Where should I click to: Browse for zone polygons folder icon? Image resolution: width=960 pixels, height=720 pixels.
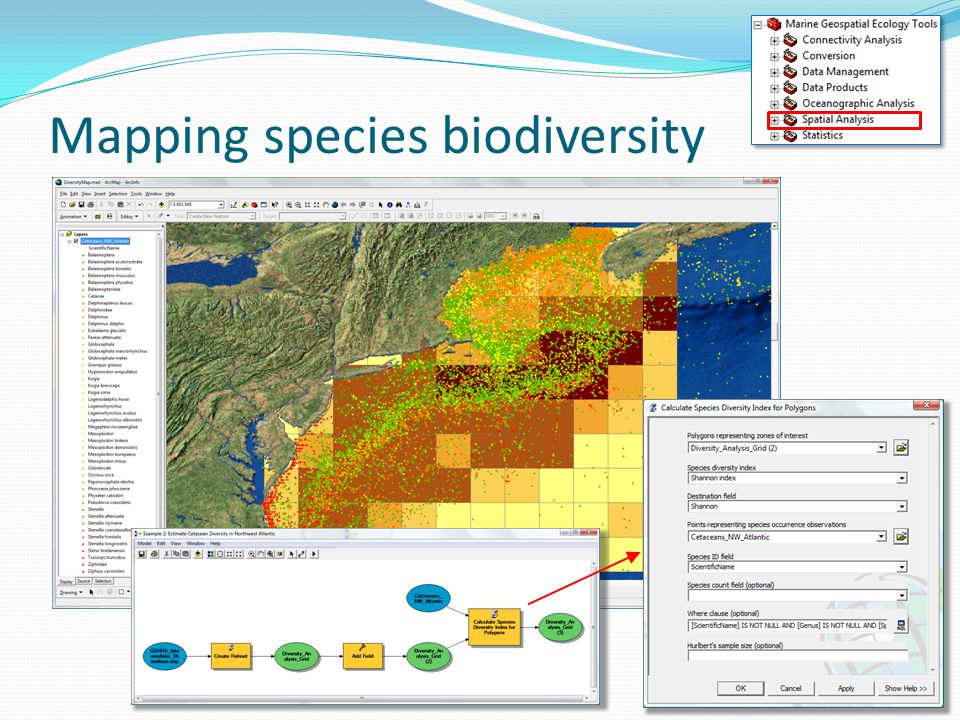point(901,448)
